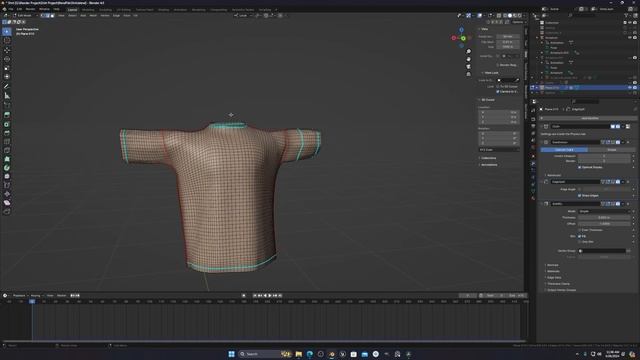Select the Catmull-Clark subdivision button
640x360 pixels.
pyautogui.click(x=564, y=150)
